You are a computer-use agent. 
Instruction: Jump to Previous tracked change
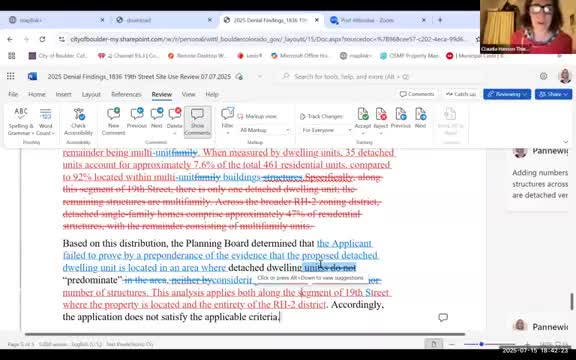coord(400,118)
